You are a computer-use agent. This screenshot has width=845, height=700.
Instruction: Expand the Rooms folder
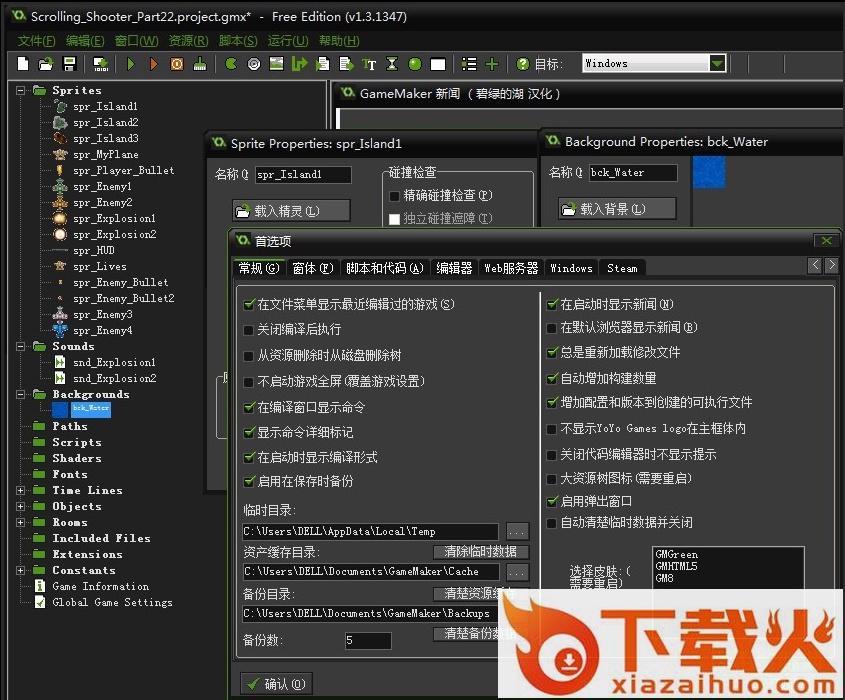20,522
